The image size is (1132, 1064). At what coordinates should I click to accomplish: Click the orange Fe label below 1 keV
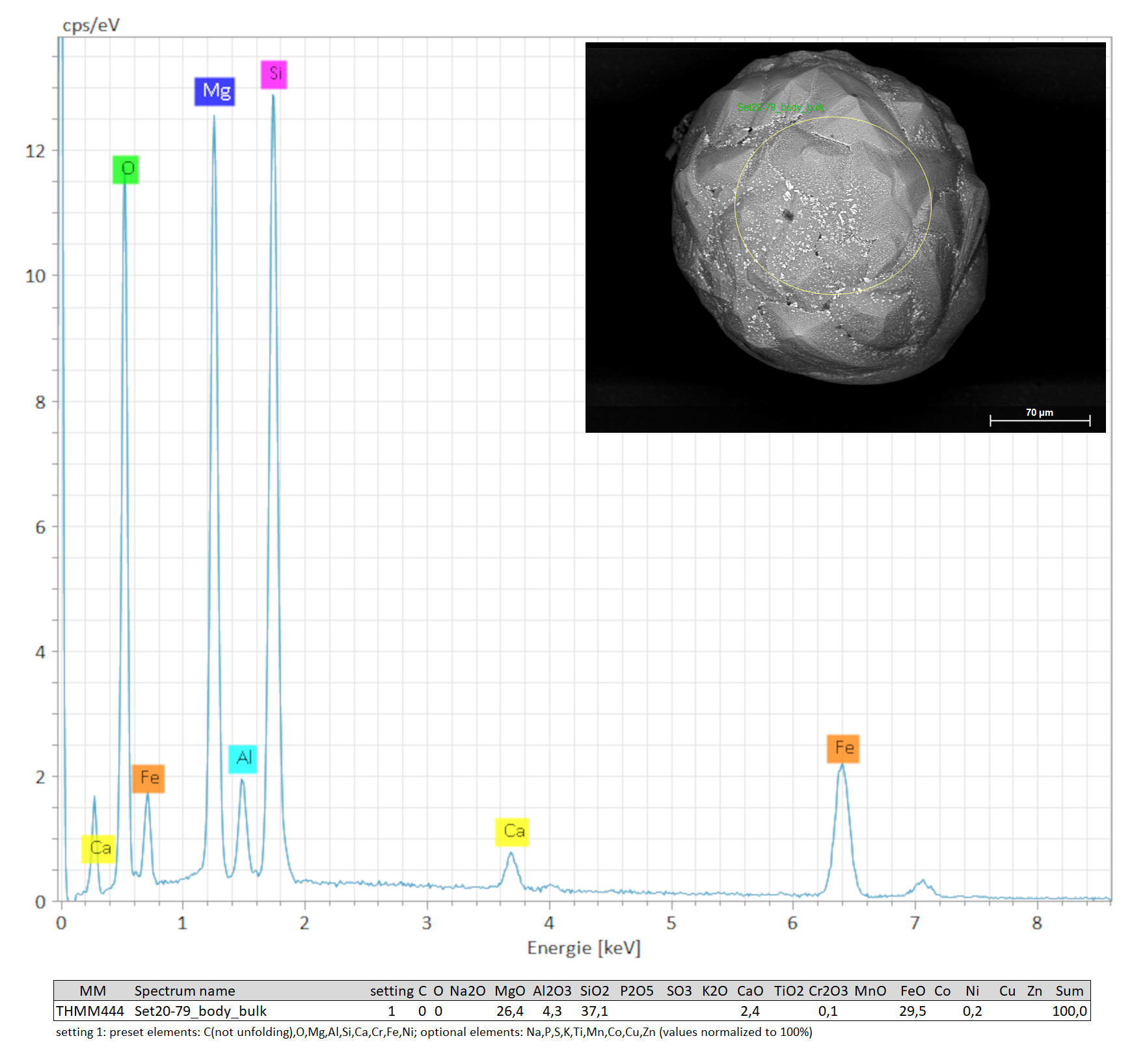(148, 778)
